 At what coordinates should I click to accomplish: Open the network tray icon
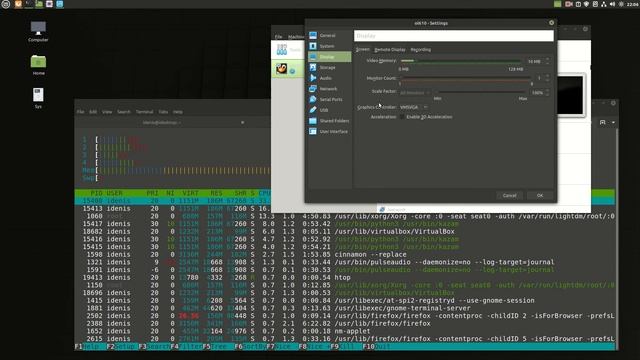pyautogui.click(x=604, y=4)
